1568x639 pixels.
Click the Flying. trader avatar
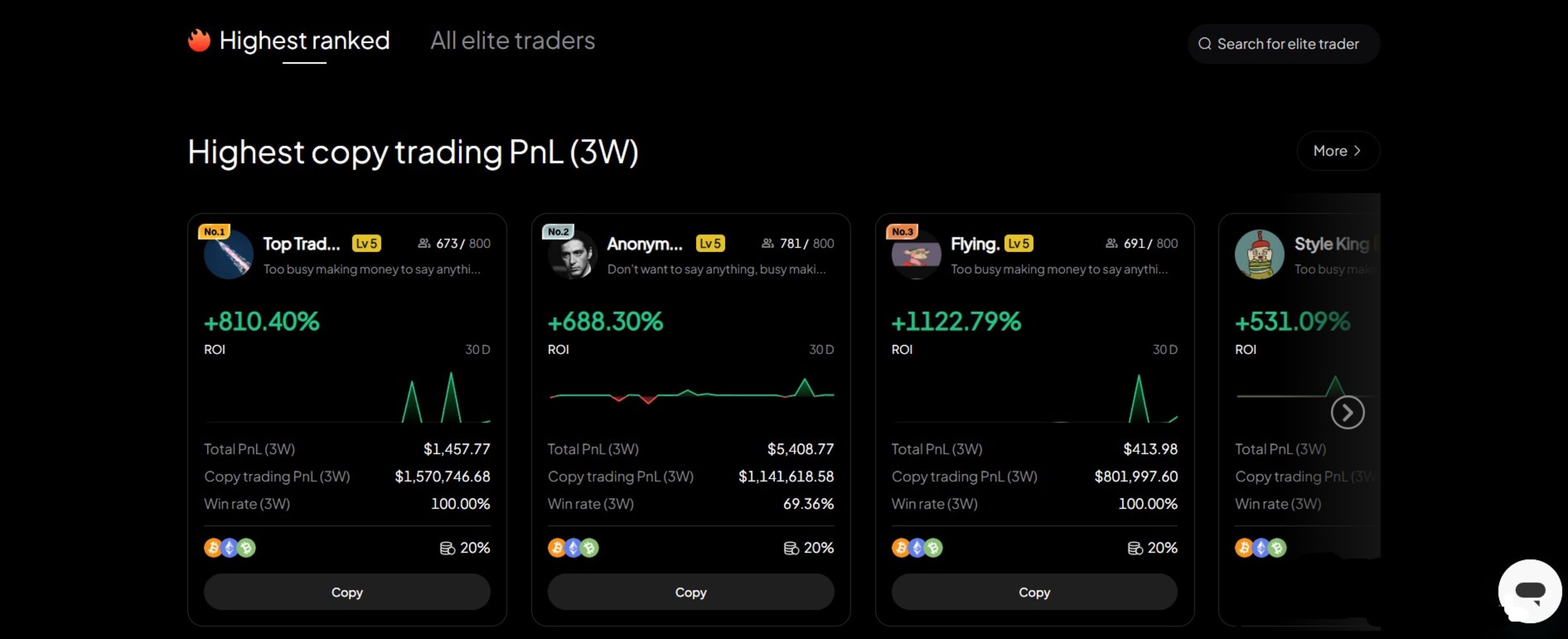click(x=915, y=255)
